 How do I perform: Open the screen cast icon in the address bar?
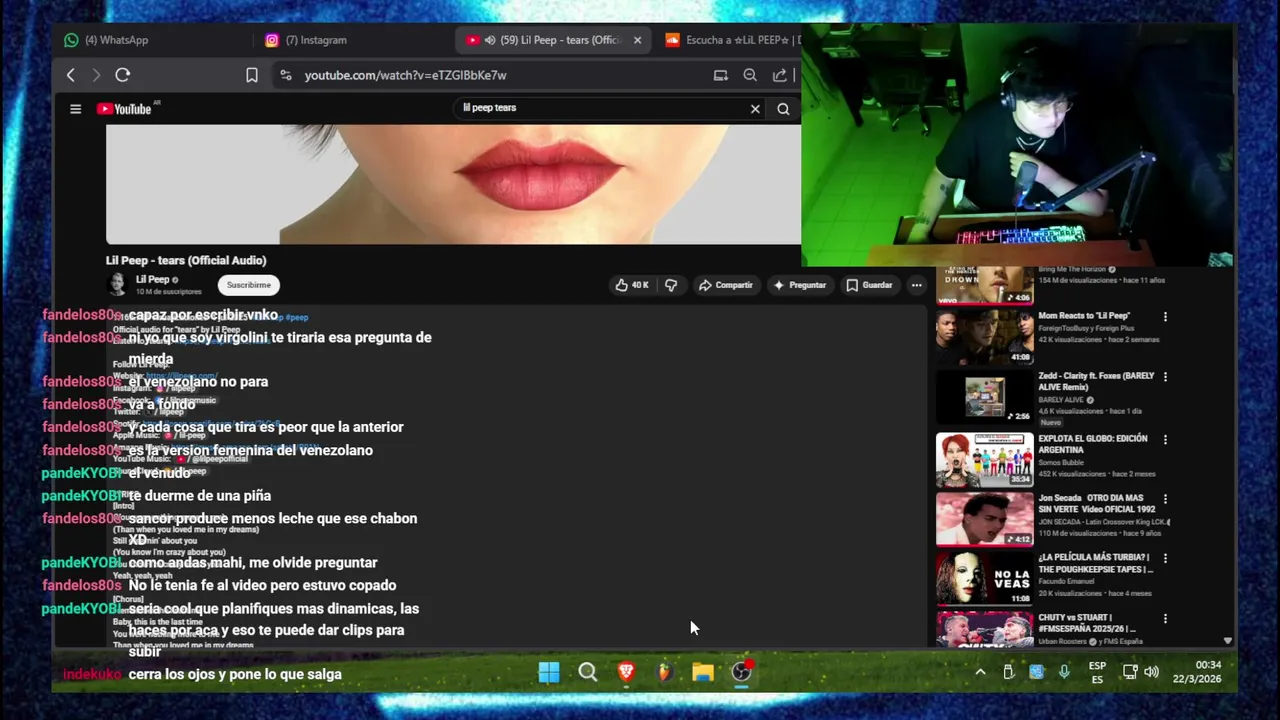point(720,75)
